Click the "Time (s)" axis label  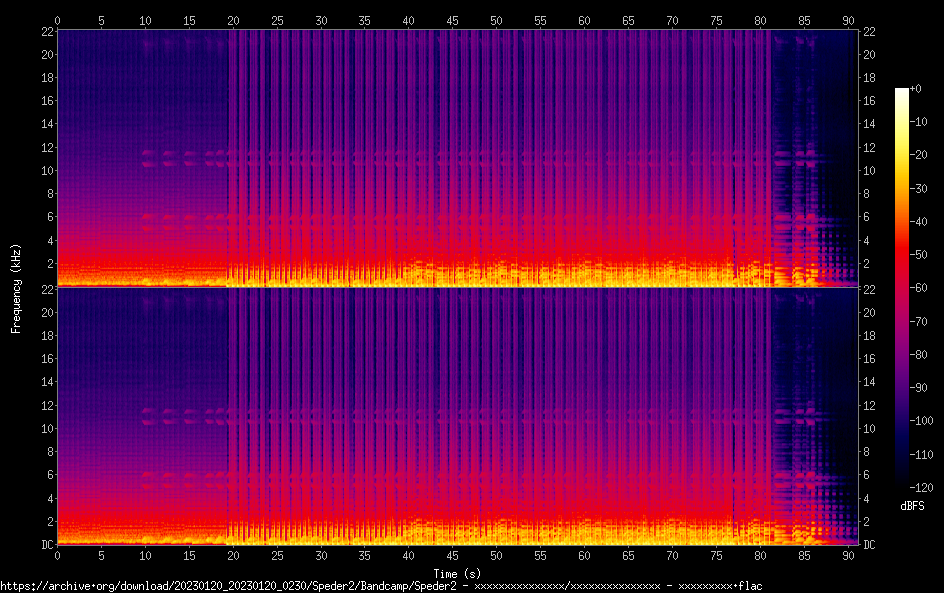[455, 573]
